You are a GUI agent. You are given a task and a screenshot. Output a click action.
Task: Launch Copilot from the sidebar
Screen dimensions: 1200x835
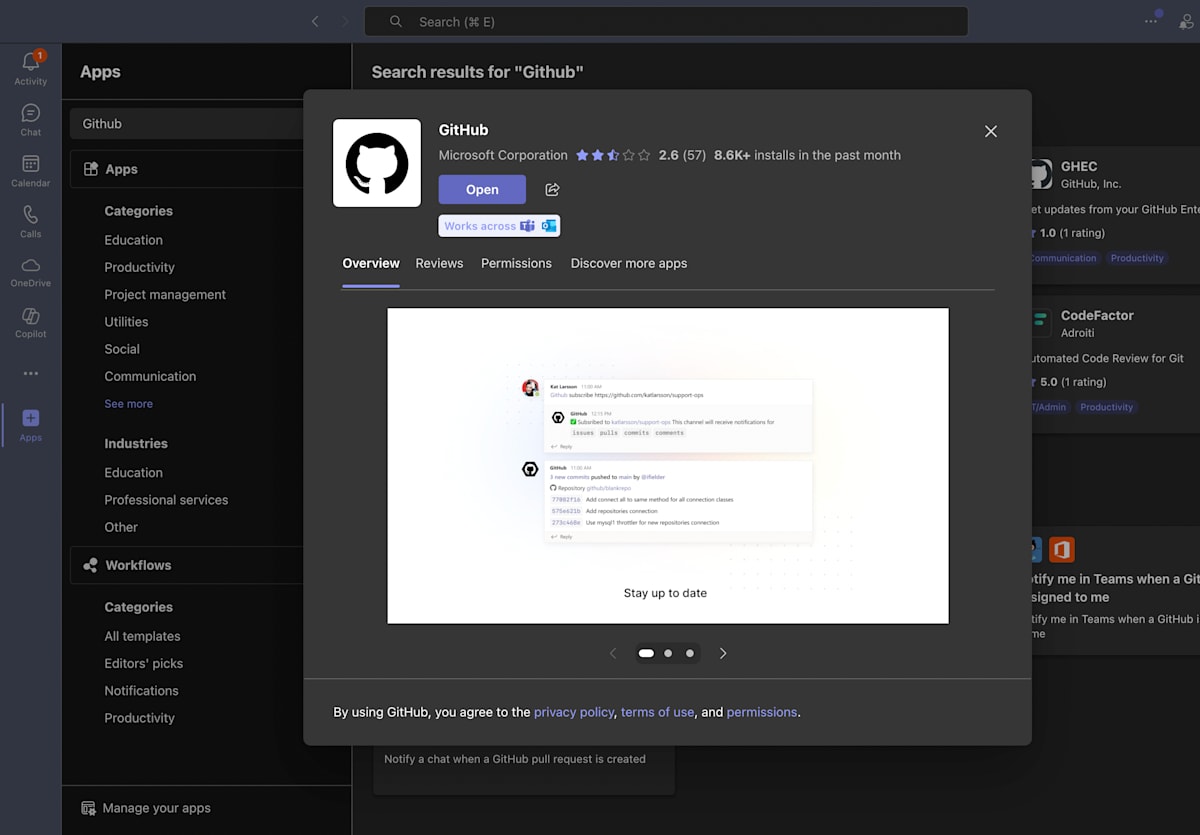pos(30,322)
